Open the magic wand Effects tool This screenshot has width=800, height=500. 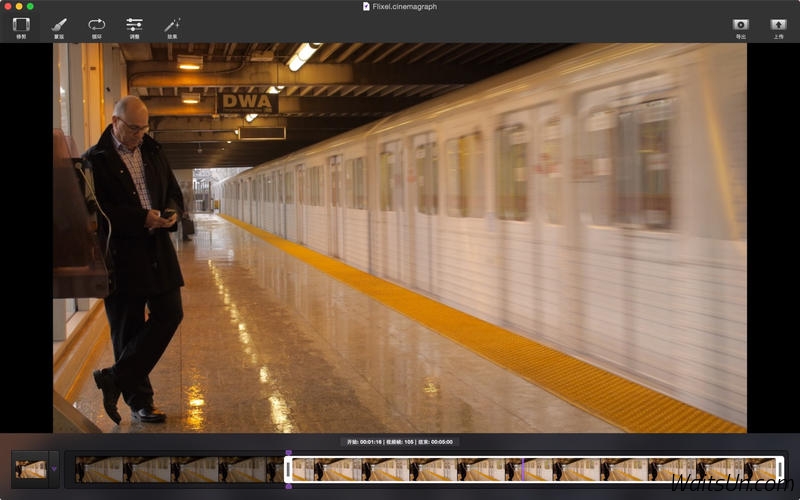pyautogui.click(x=172, y=28)
